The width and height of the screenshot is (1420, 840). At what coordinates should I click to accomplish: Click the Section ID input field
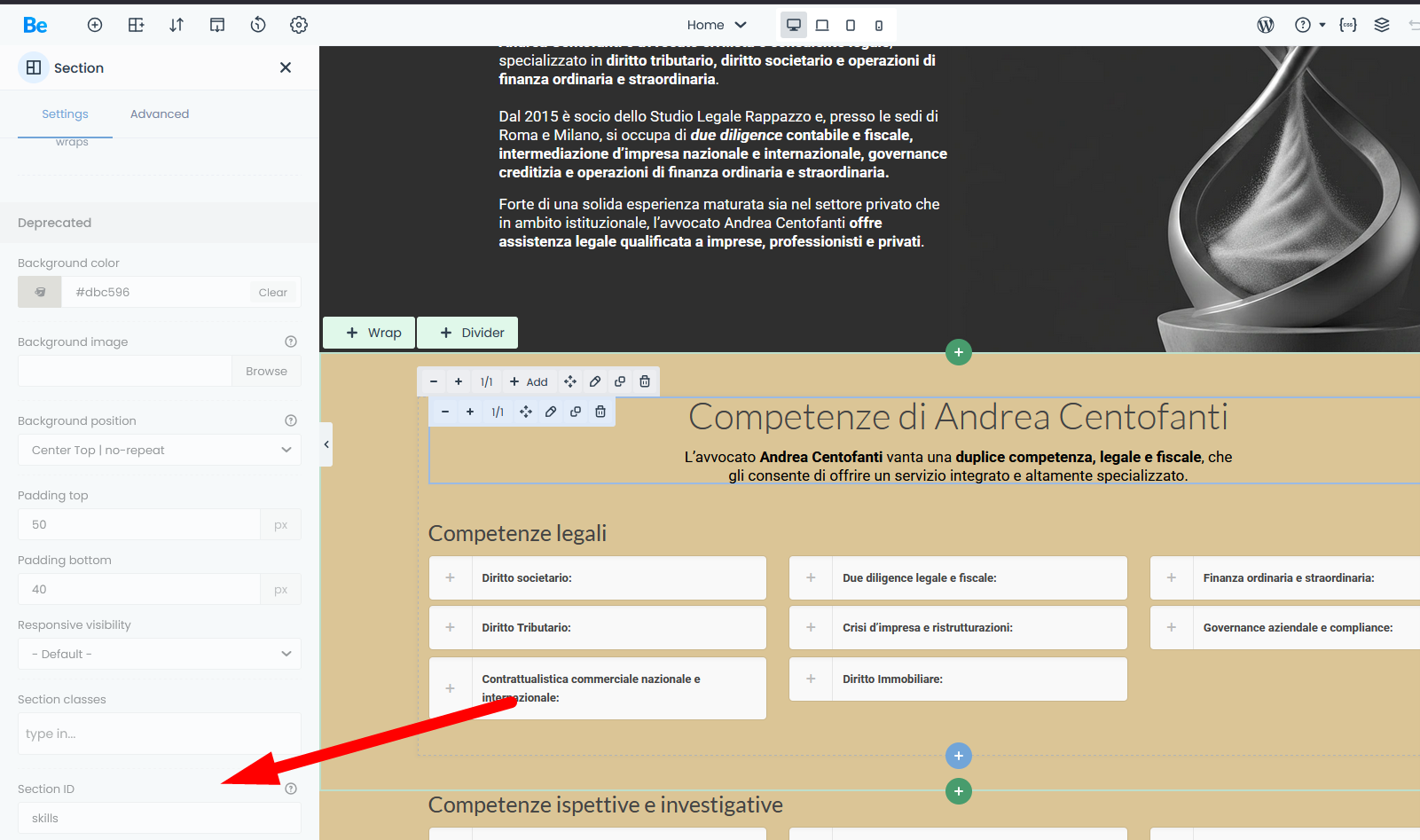click(x=160, y=818)
